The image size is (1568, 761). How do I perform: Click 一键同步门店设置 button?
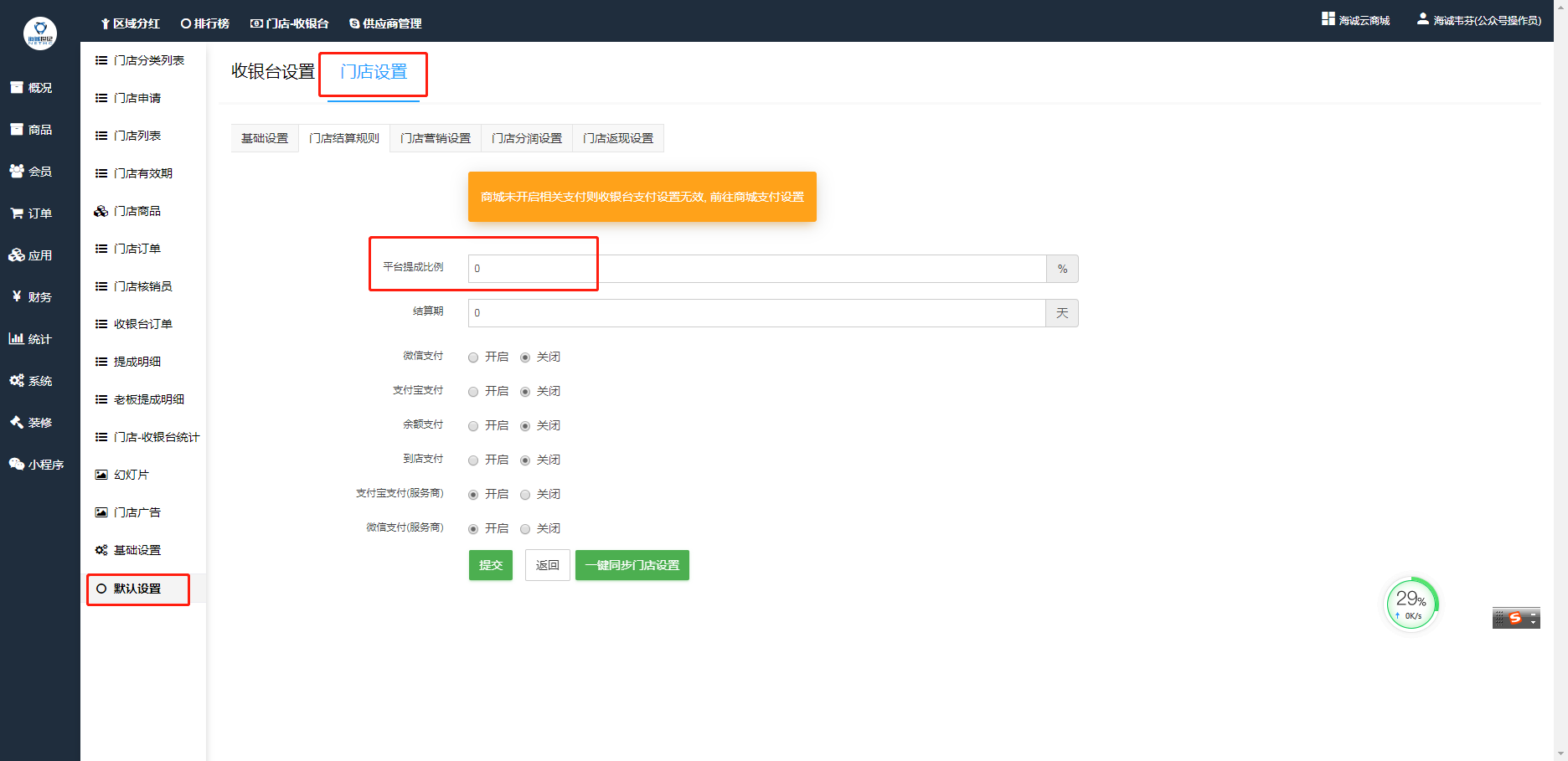pos(632,565)
